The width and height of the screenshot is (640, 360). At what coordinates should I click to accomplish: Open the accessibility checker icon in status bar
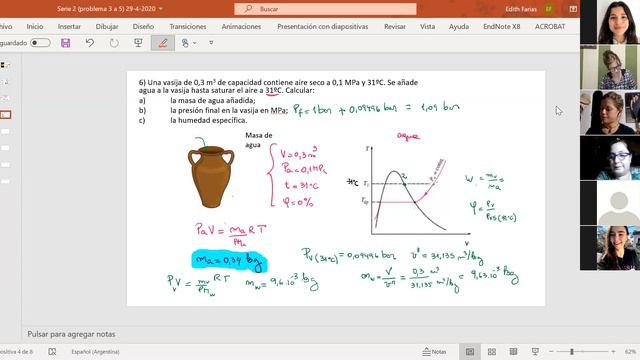[52, 351]
